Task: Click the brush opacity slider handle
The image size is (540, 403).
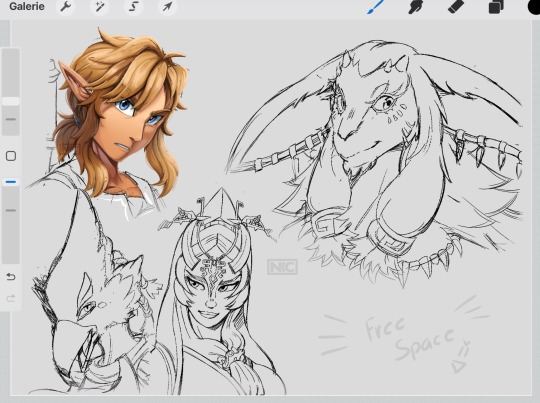Action: click(x=11, y=182)
